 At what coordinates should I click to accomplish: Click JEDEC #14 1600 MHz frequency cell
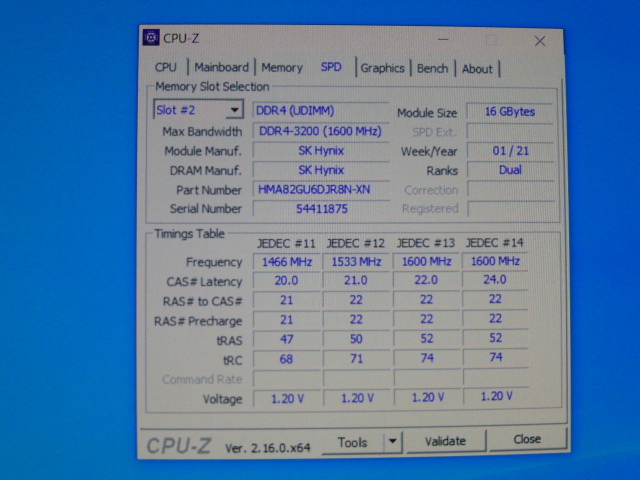(x=495, y=261)
